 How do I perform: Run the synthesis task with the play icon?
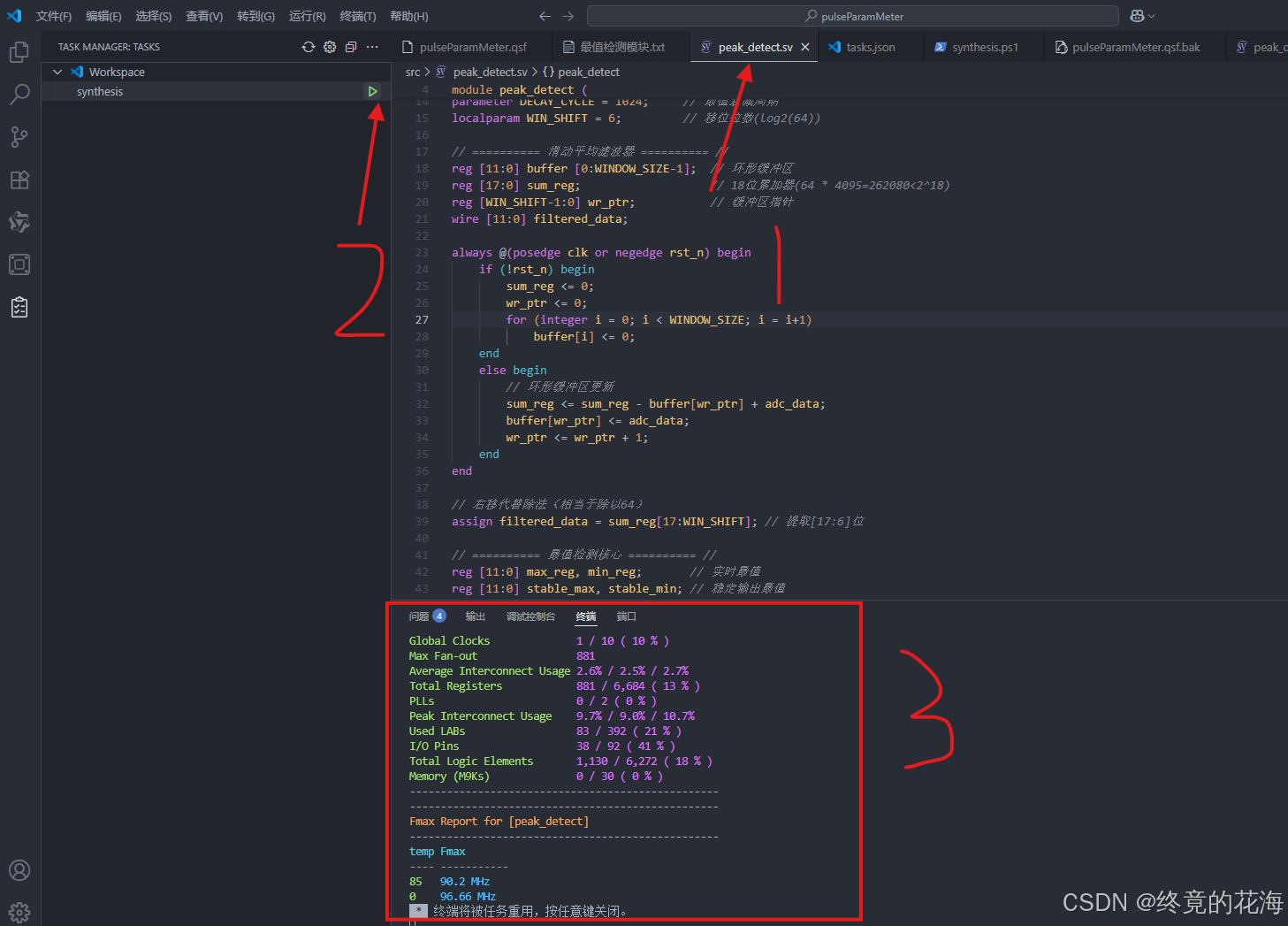tap(372, 90)
